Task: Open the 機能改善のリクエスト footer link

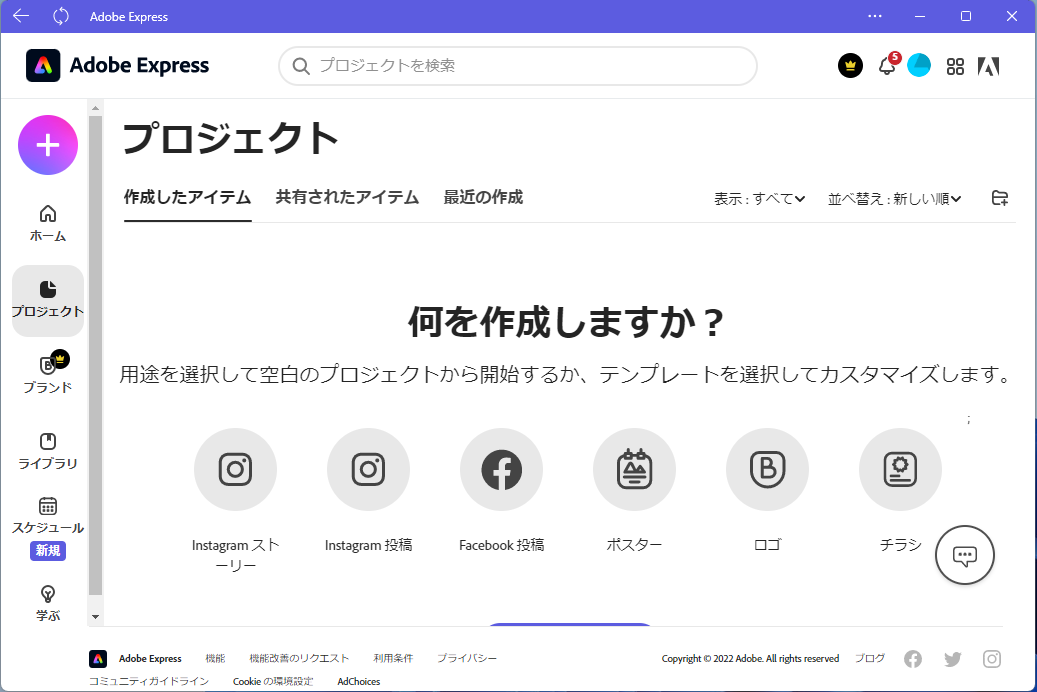Action: click(x=299, y=658)
